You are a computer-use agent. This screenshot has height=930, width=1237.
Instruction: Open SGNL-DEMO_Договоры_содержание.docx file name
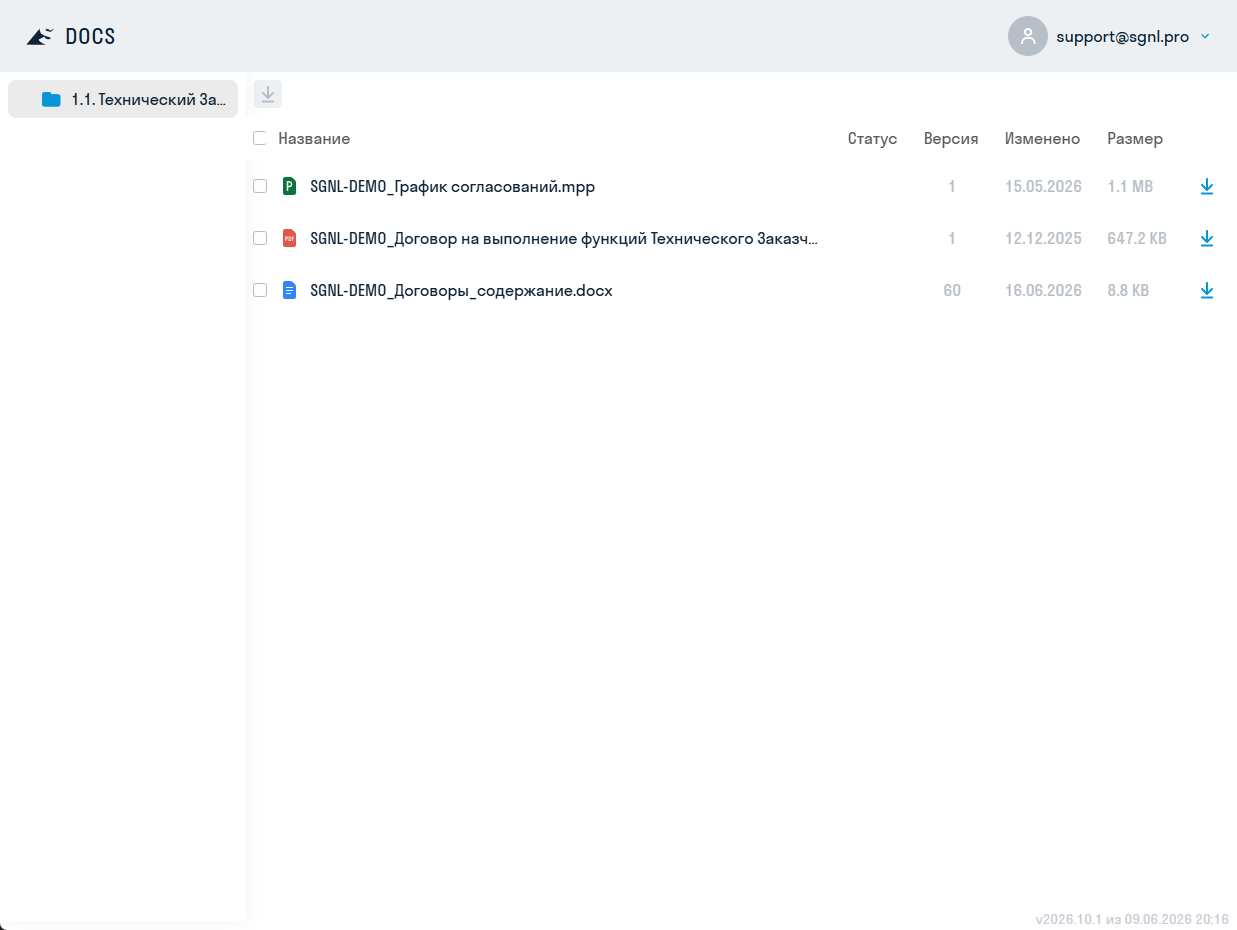[x=461, y=291]
